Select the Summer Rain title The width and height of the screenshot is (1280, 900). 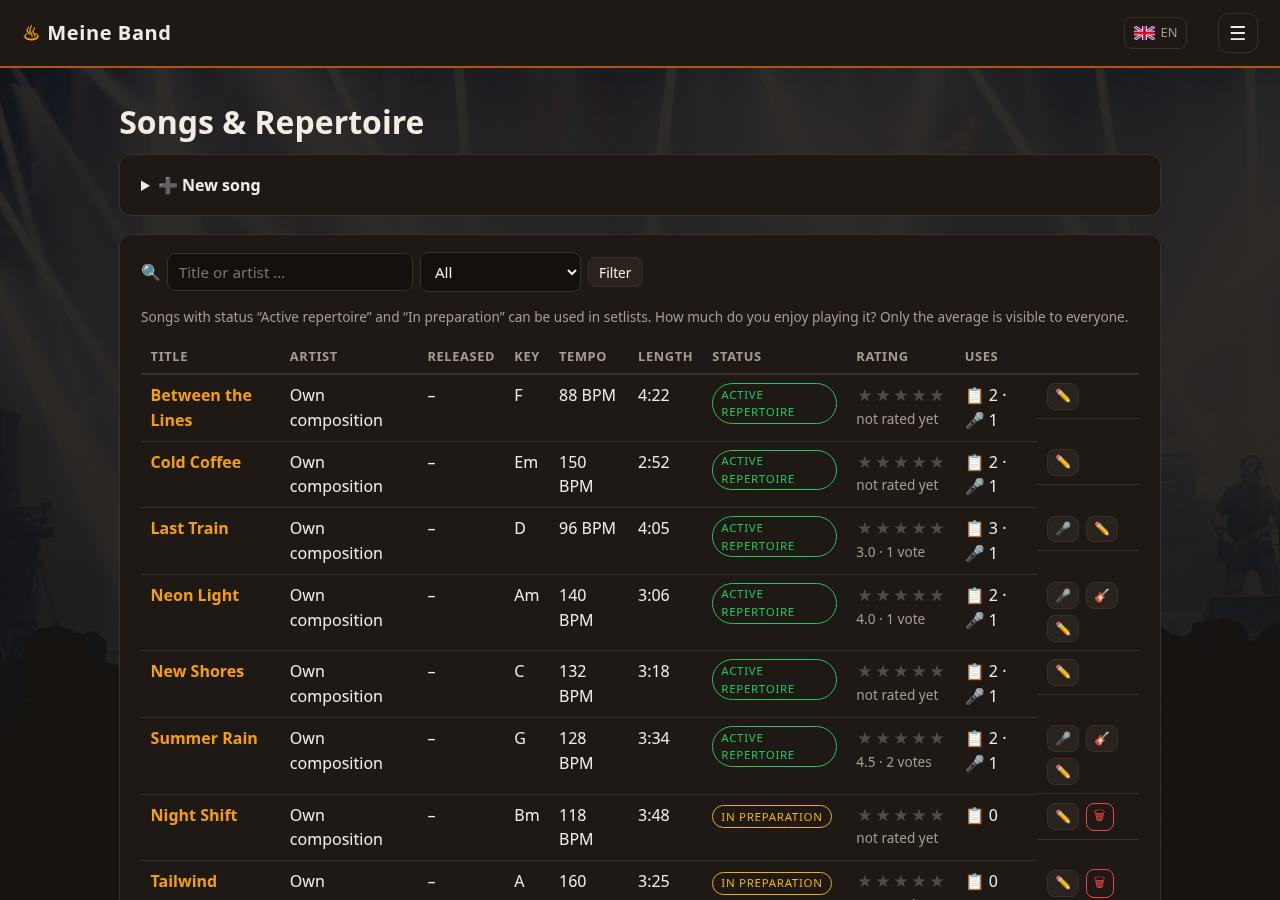point(204,738)
